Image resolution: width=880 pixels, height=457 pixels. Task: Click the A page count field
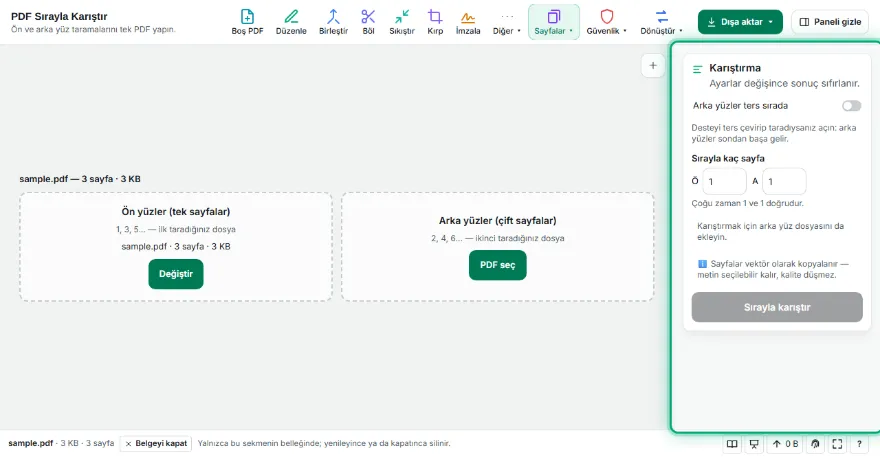[784, 181]
